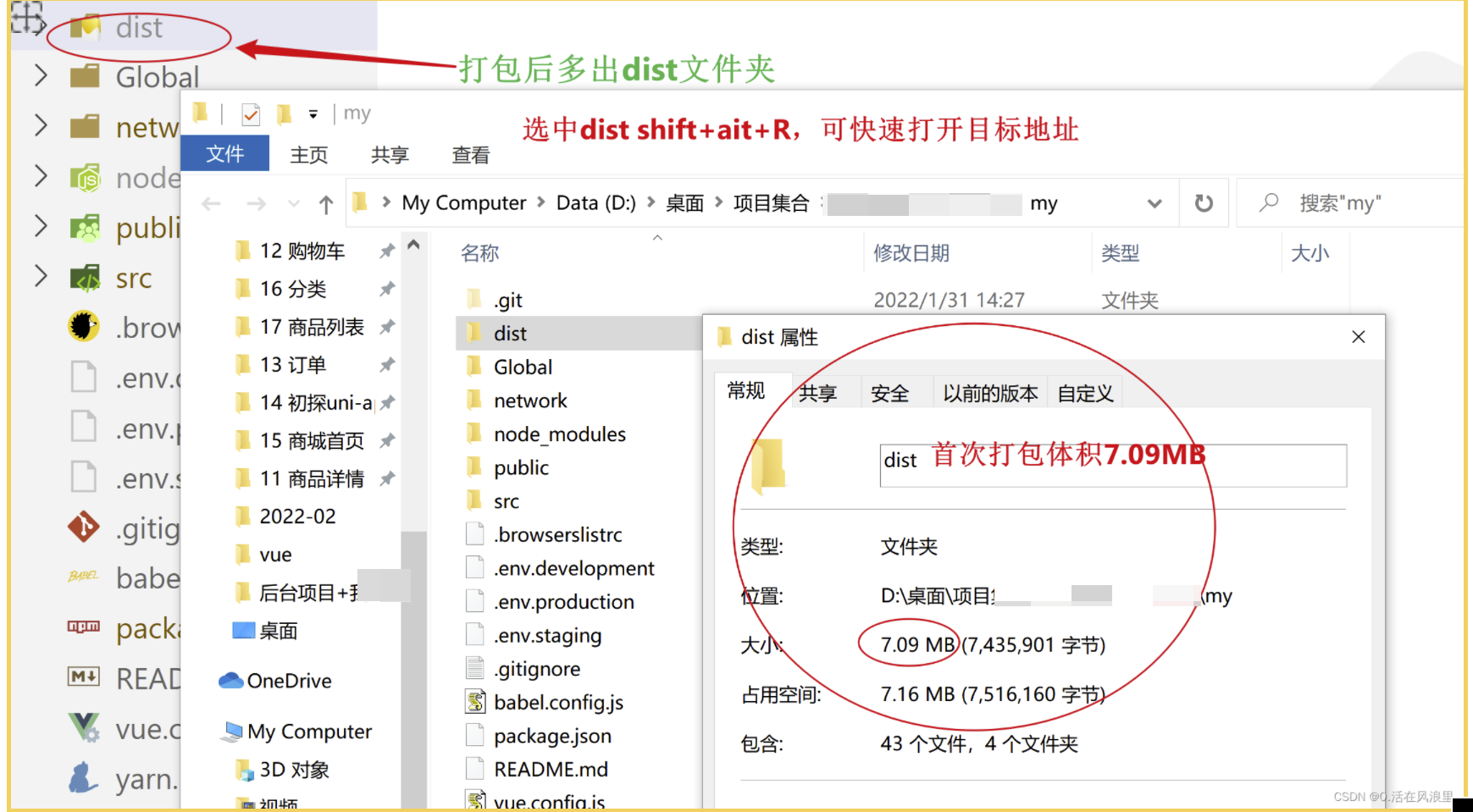The image size is (1473, 812).
Task: Click the search magnifier icon
Action: point(1268,202)
